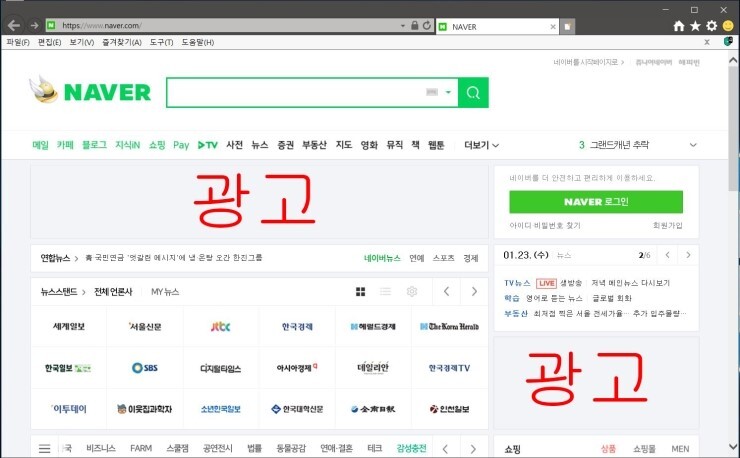Switch newsstand to list view icon
The width and height of the screenshot is (740, 458).
click(386, 292)
